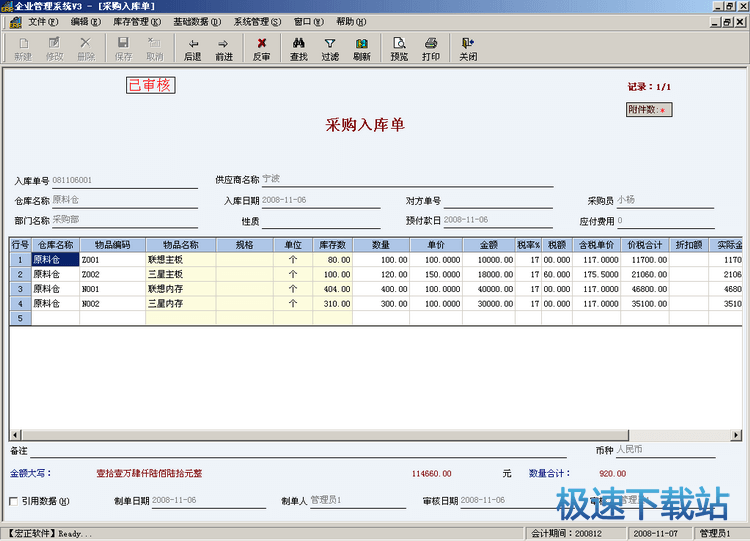Go forward with the 前进 arrow icon
The height and width of the screenshot is (541, 750).
pos(224,48)
